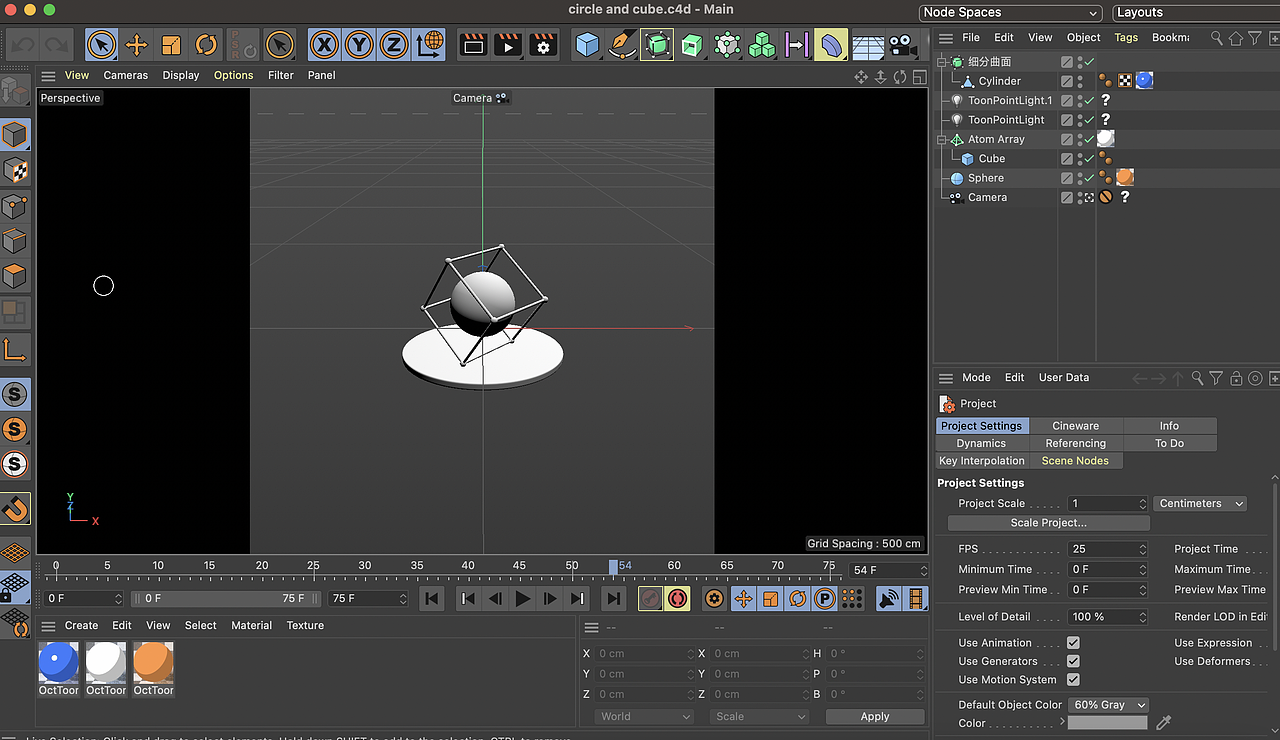
Task: Render to Picture Viewer
Action: (x=508, y=45)
